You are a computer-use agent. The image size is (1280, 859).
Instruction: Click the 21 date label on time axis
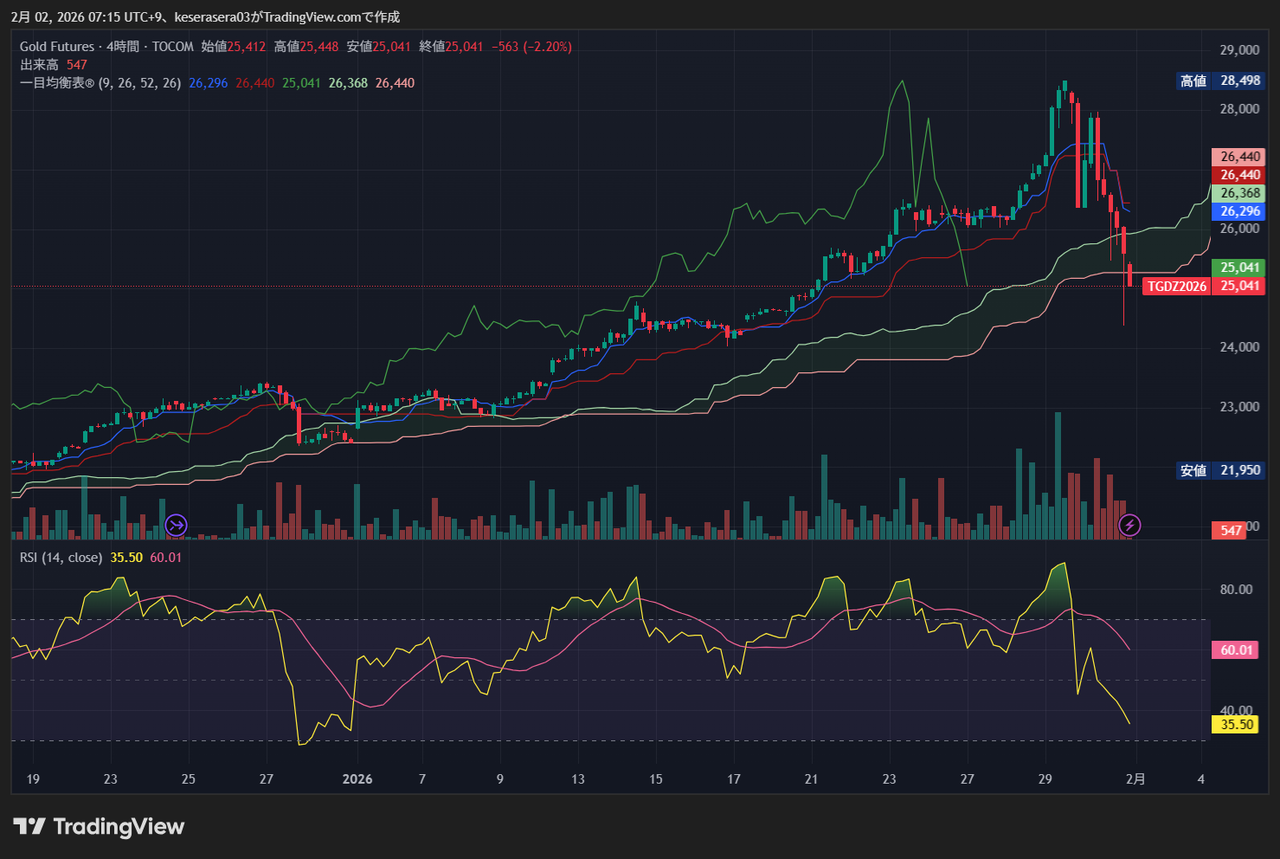[811, 779]
